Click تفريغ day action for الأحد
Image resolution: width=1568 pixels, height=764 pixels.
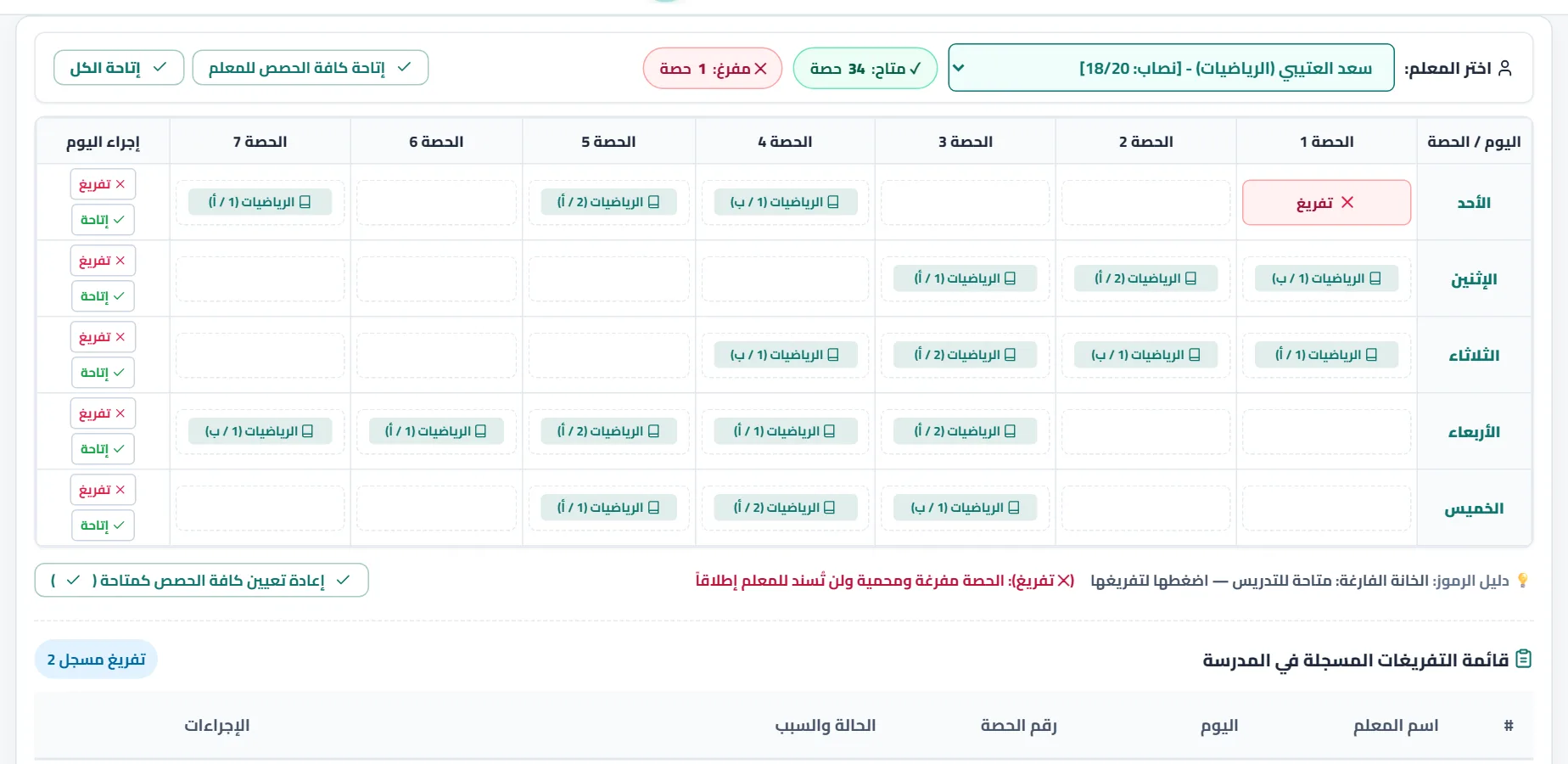tap(103, 184)
